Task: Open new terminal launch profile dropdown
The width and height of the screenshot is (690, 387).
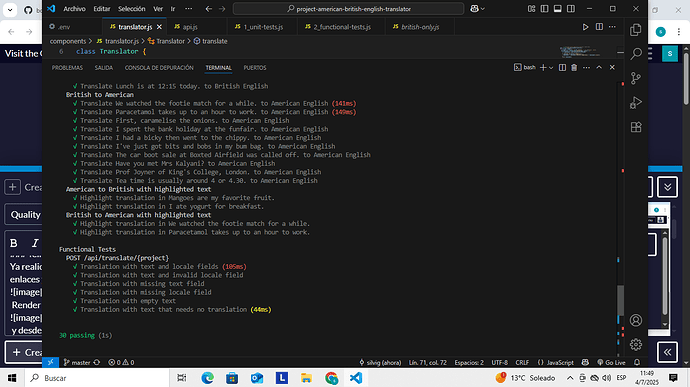Action: (x=551, y=68)
